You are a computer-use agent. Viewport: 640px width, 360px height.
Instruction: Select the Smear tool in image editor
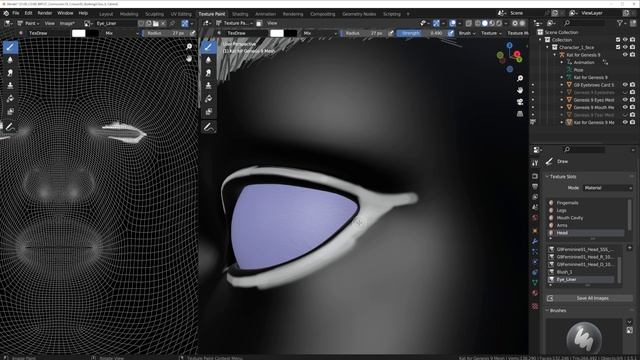pyautogui.click(x=10, y=73)
